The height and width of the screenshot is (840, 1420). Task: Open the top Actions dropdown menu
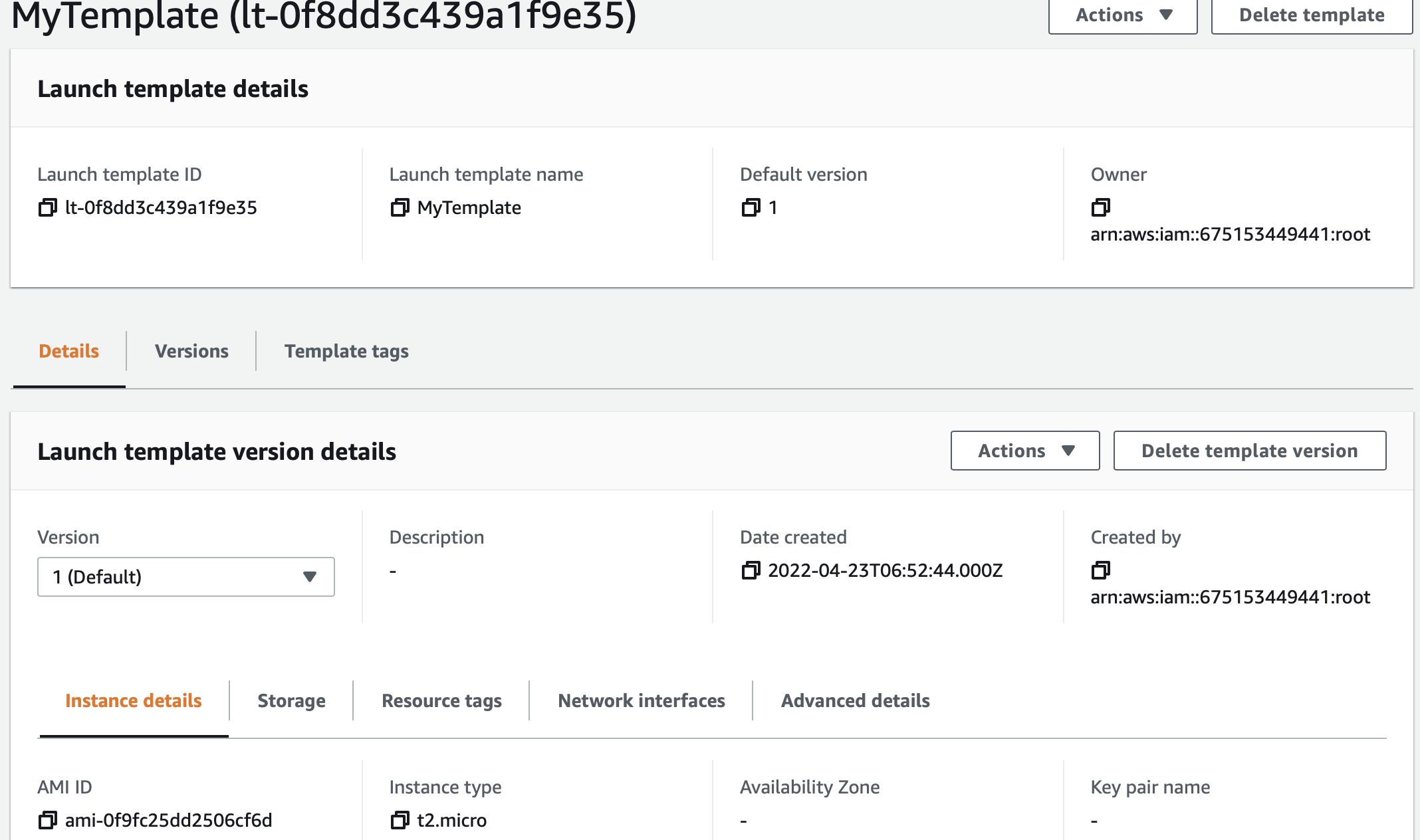(x=1122, y=15)
